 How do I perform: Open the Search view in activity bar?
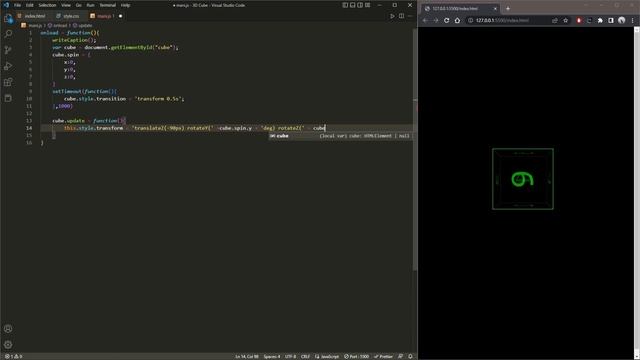(8, 34)
